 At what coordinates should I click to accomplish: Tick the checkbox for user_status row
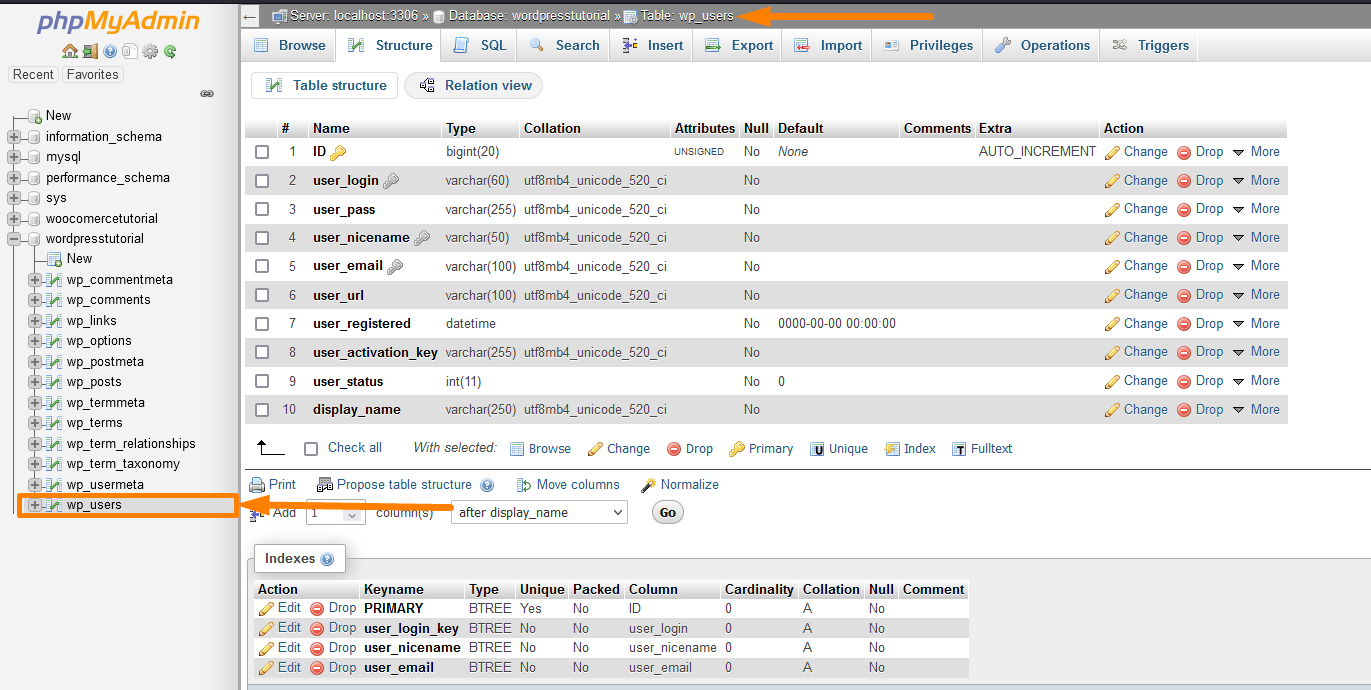click(262, 381)
